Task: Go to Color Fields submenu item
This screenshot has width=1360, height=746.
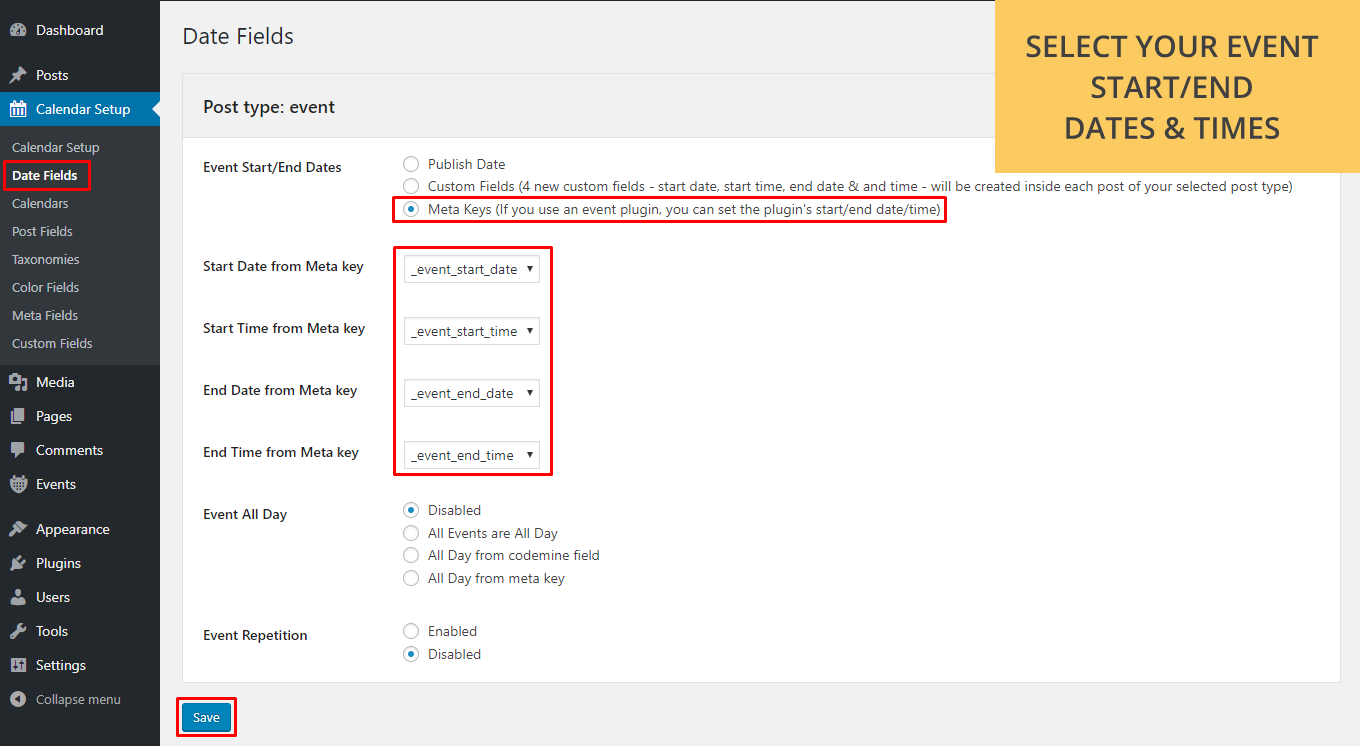Action: coord(45,287)
